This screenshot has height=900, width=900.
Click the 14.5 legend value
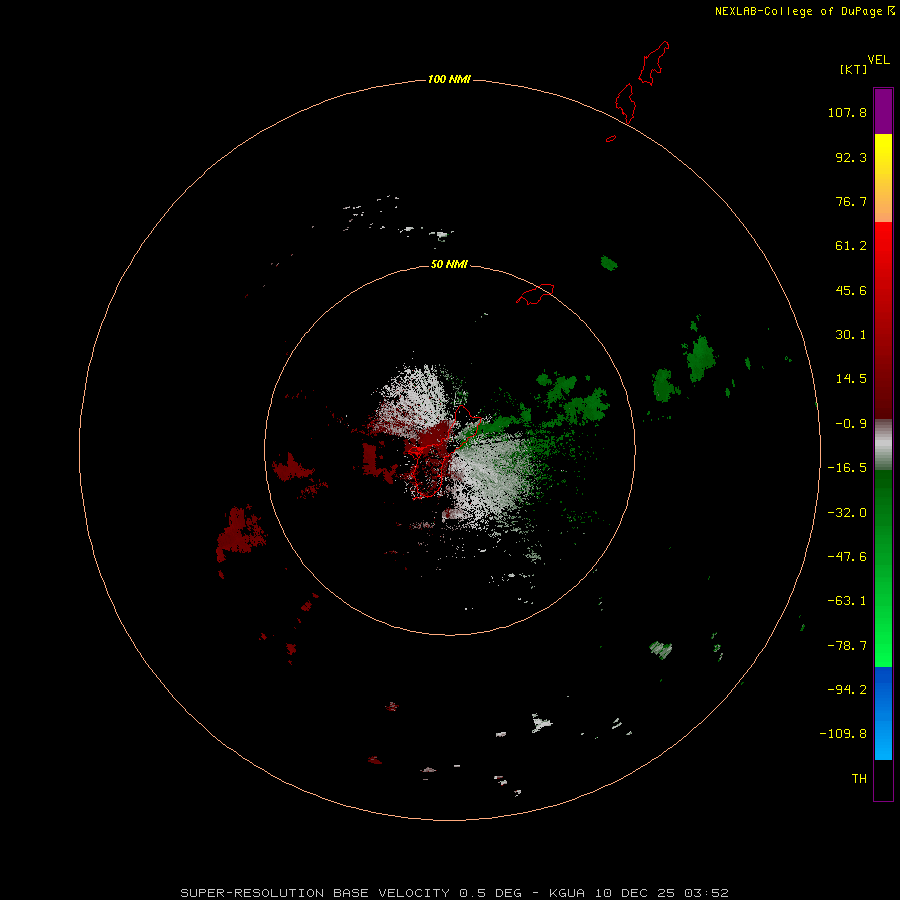point(851,379)
